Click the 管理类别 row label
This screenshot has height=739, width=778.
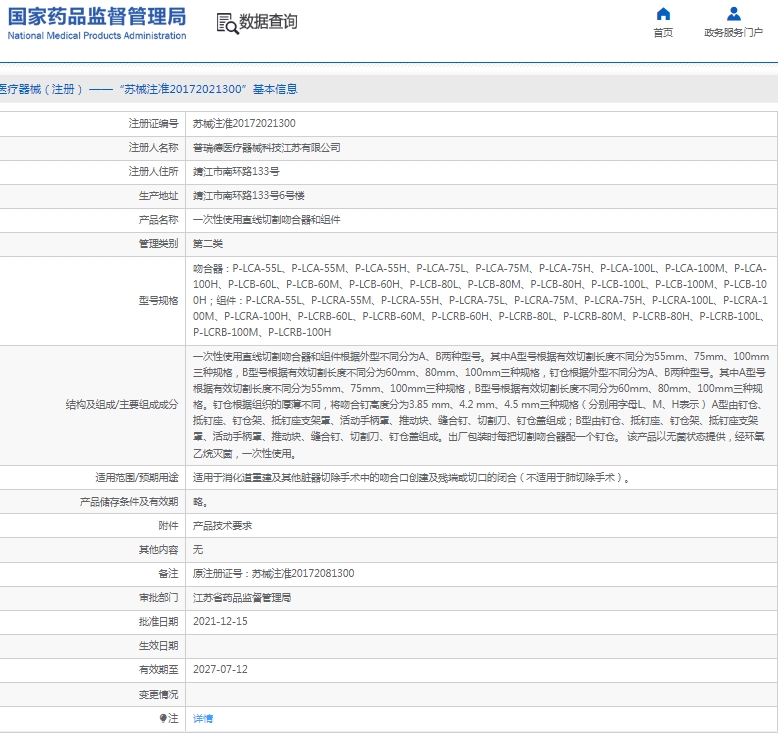pos(158,244)
